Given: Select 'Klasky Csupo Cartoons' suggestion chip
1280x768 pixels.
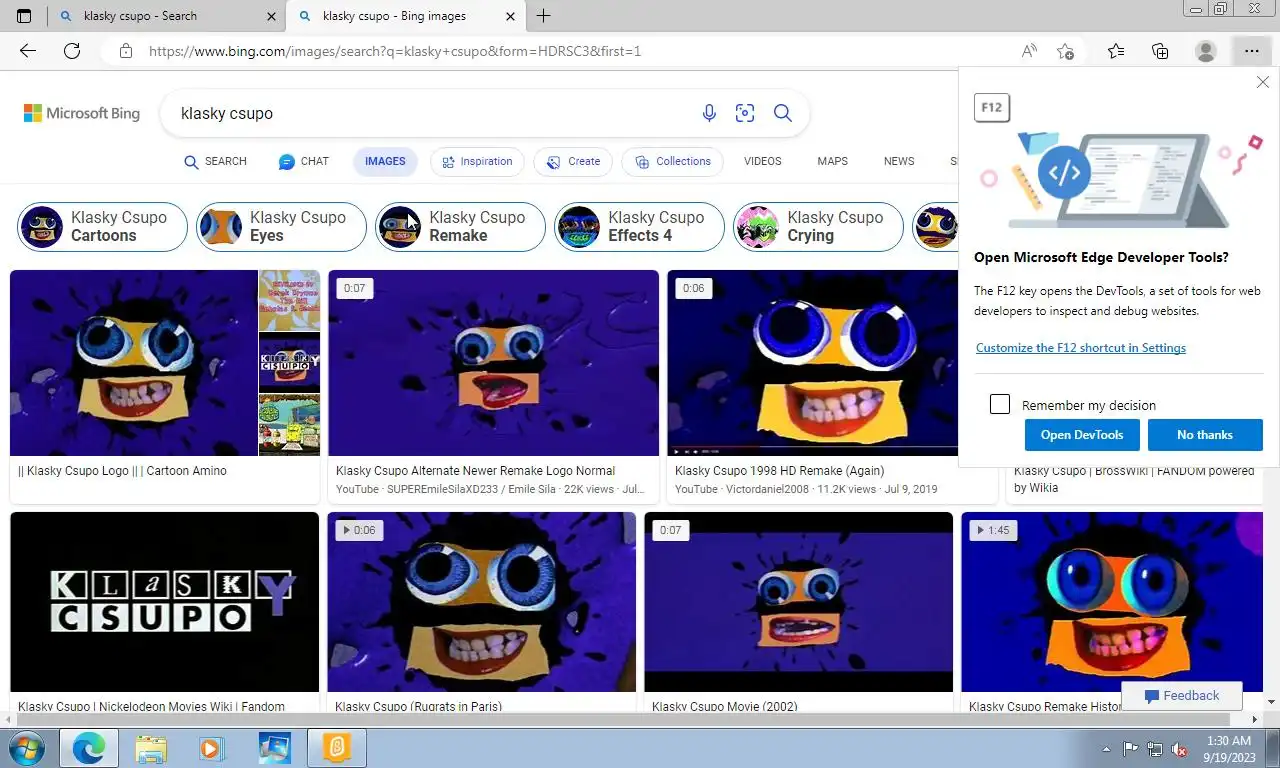Looking at the screenshot, I should tap(102, 227).
